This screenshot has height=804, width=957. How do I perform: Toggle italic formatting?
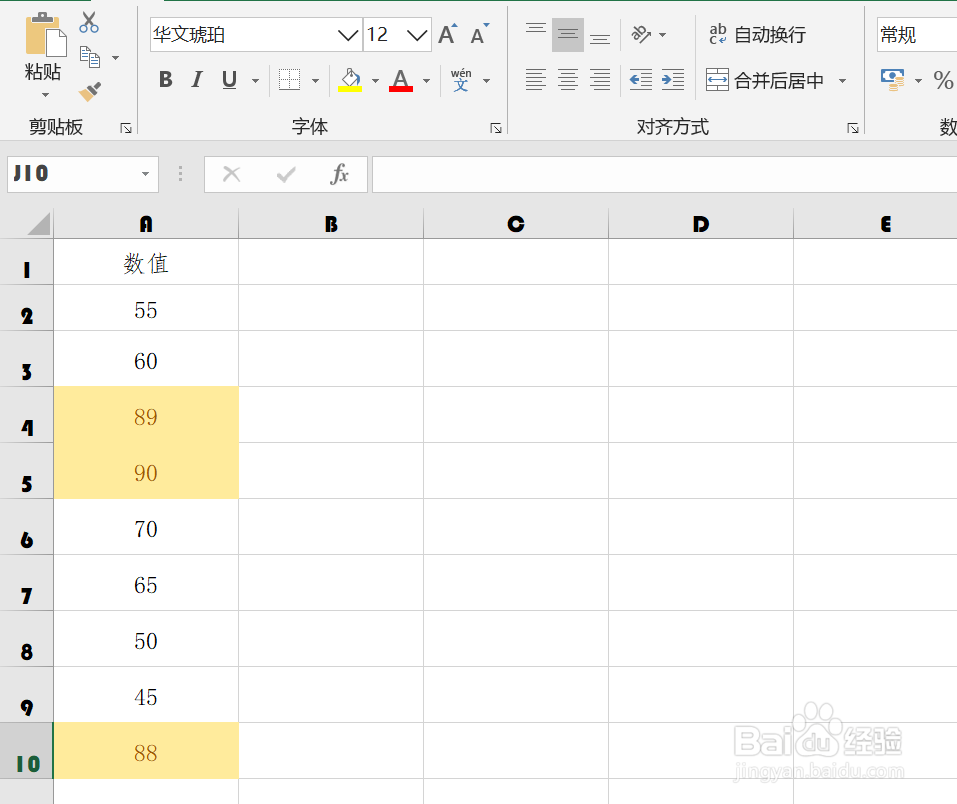click(x=197, y=79)
